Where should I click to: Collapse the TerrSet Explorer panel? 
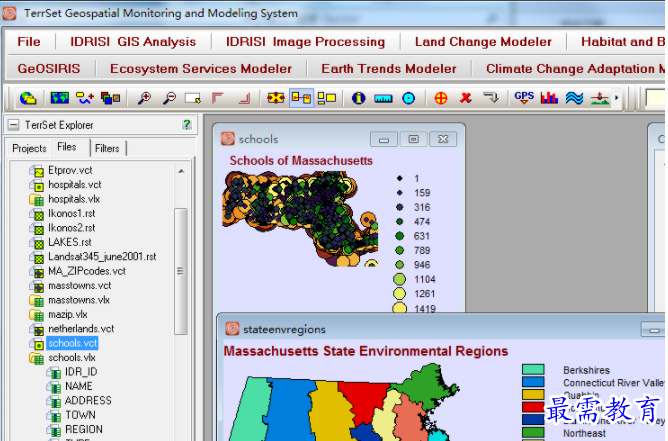click(x=12, y=125)
